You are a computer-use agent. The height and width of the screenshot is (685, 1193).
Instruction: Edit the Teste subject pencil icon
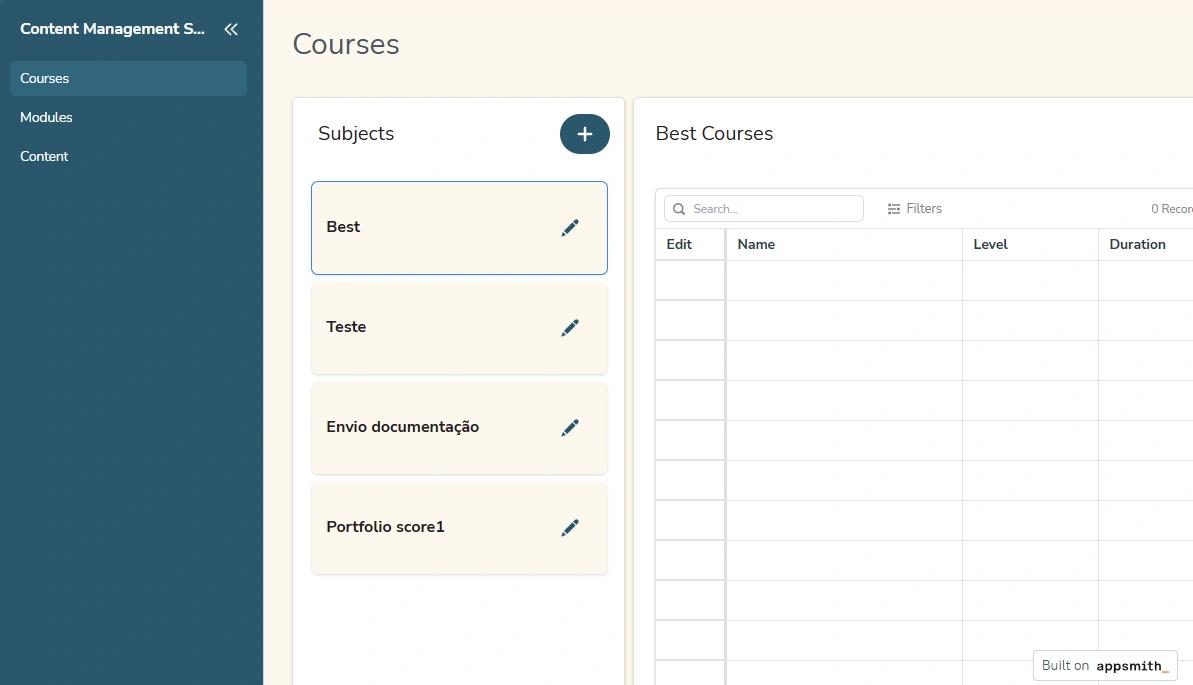570,327
